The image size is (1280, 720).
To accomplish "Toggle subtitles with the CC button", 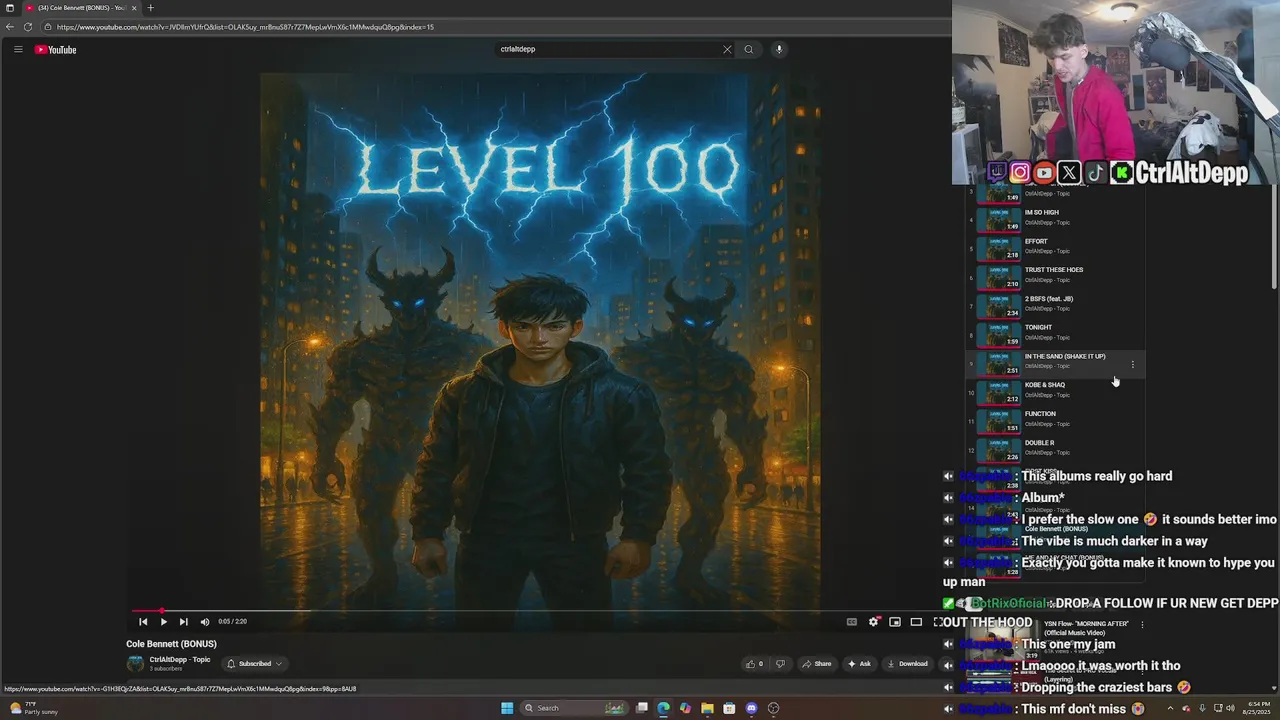I will 852,622.
